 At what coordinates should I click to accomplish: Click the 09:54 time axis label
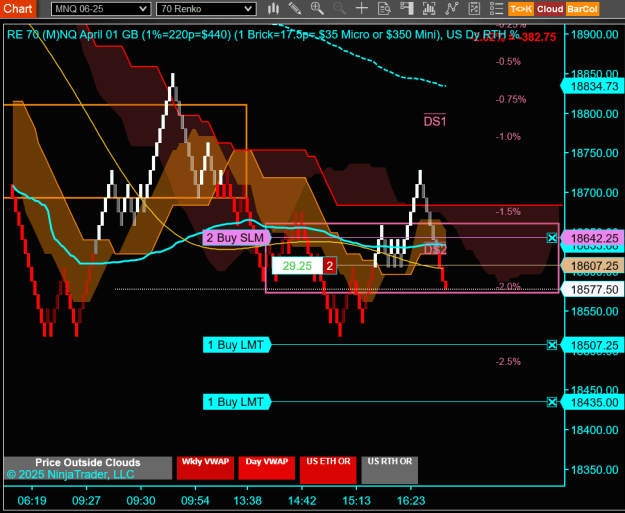coord(195,501)
